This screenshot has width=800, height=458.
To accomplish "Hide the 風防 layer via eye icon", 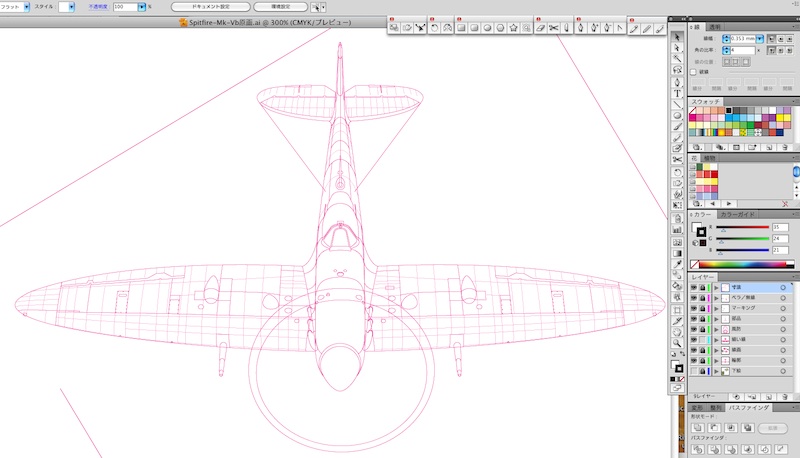I will pos(693,329).
